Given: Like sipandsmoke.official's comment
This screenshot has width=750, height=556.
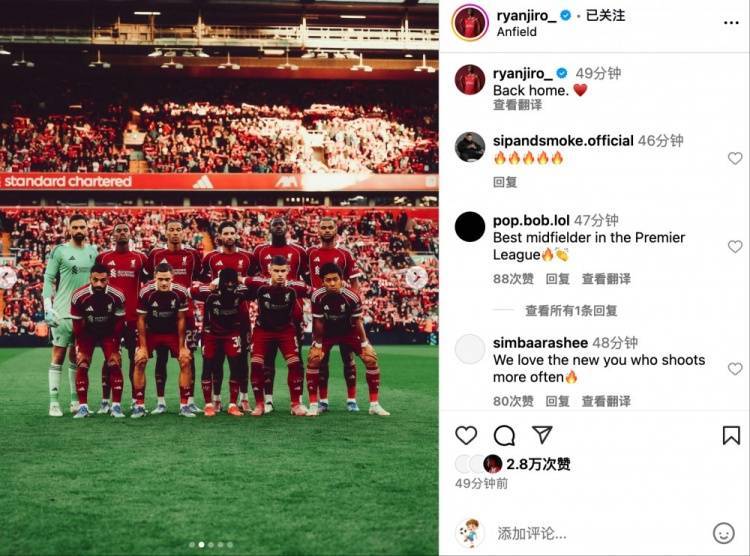Looking at the screenshot, I should [x=735, y=158].
